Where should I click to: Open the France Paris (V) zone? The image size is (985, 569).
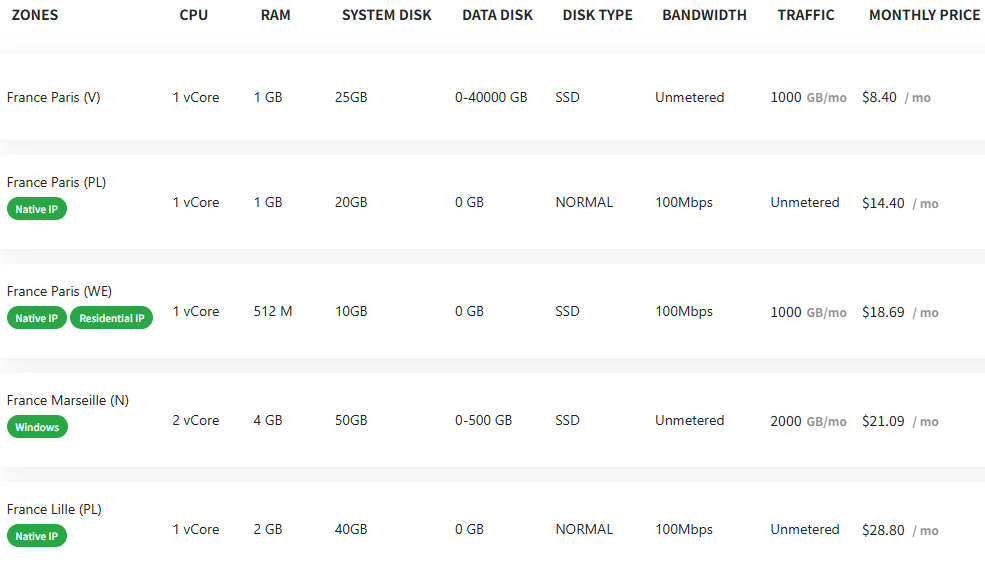(53, 97)
